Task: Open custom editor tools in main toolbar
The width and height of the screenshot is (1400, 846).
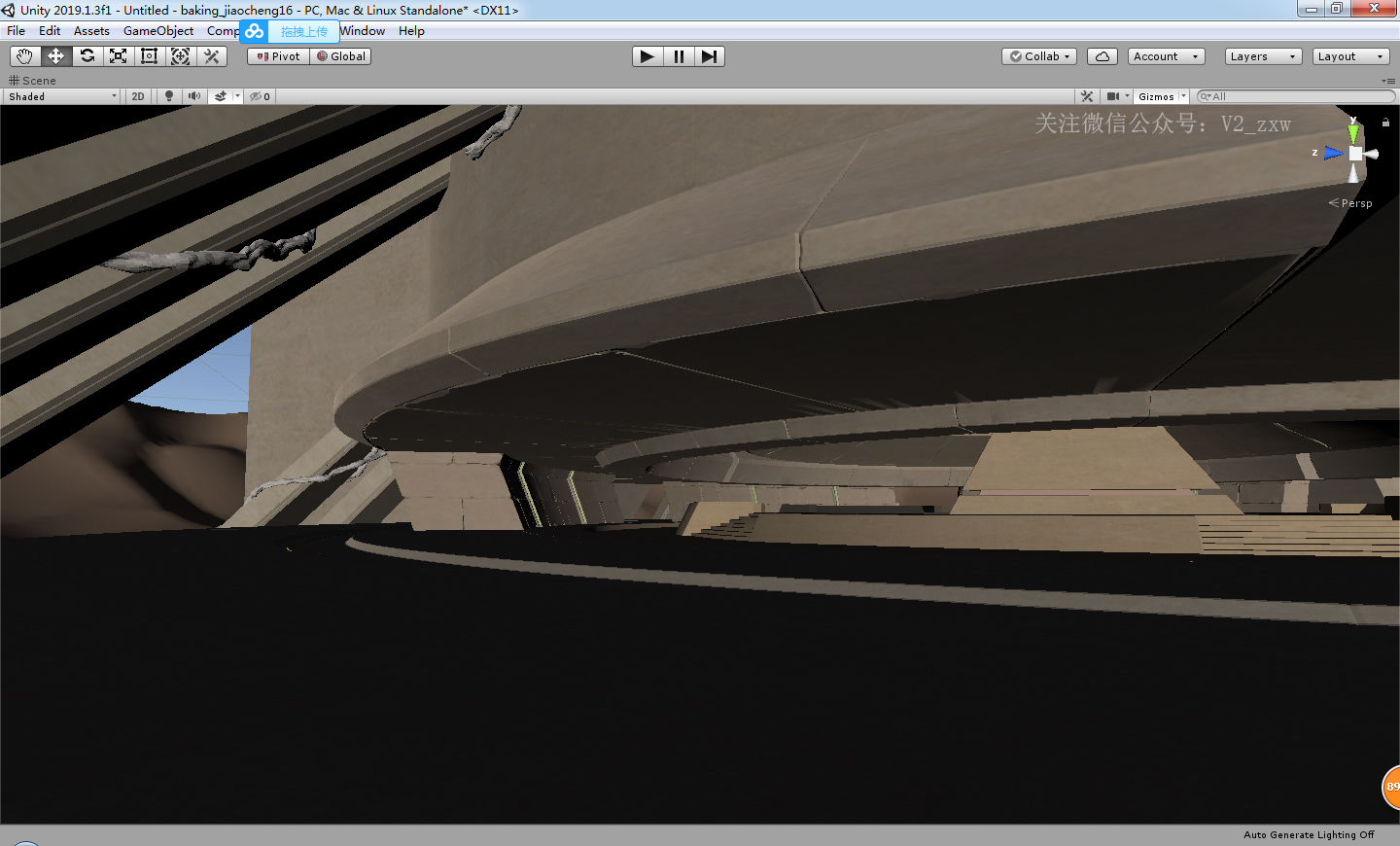Action: (211, 56)
